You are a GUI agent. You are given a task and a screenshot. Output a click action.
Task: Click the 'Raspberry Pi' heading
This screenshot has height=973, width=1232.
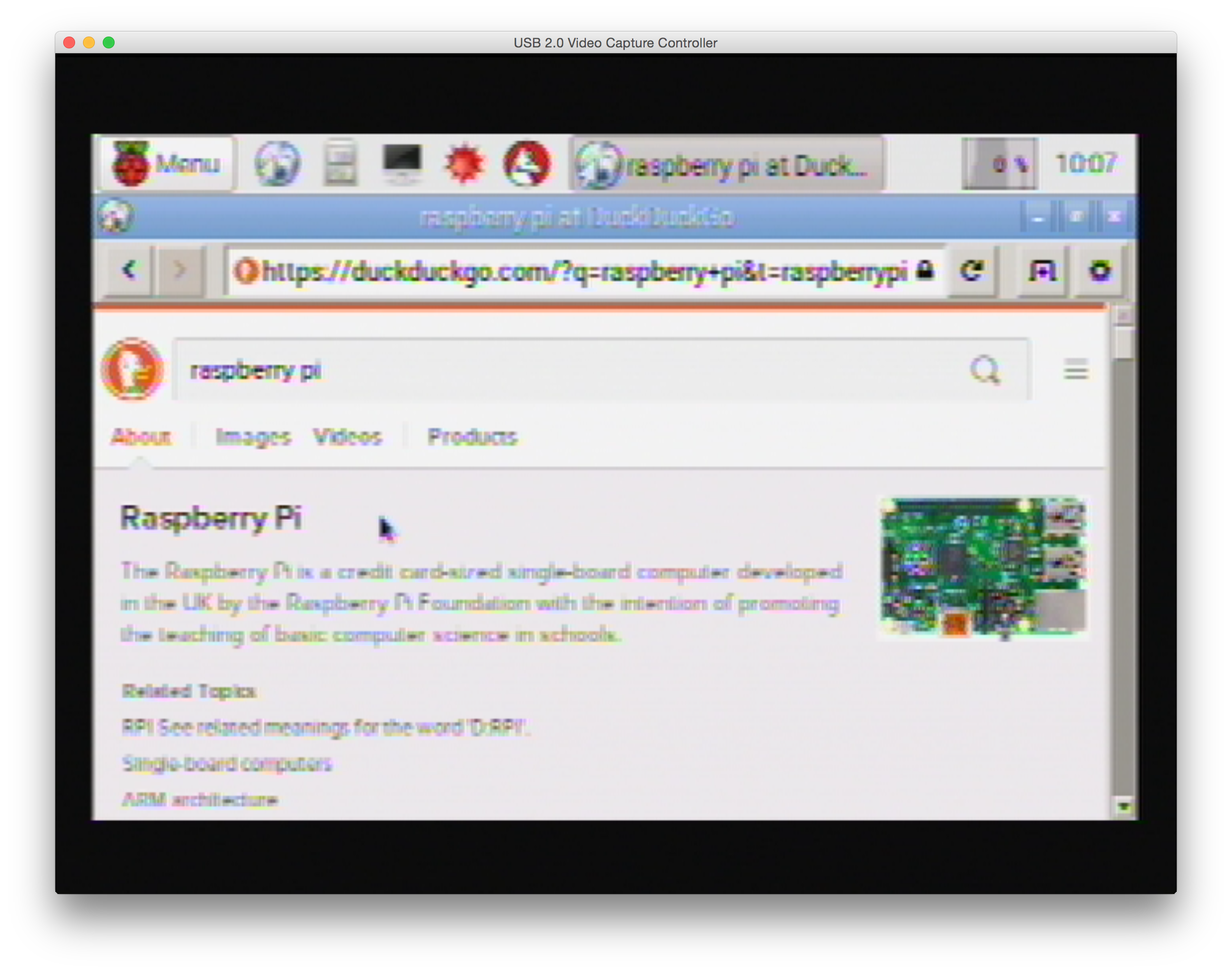coord(210,519)
